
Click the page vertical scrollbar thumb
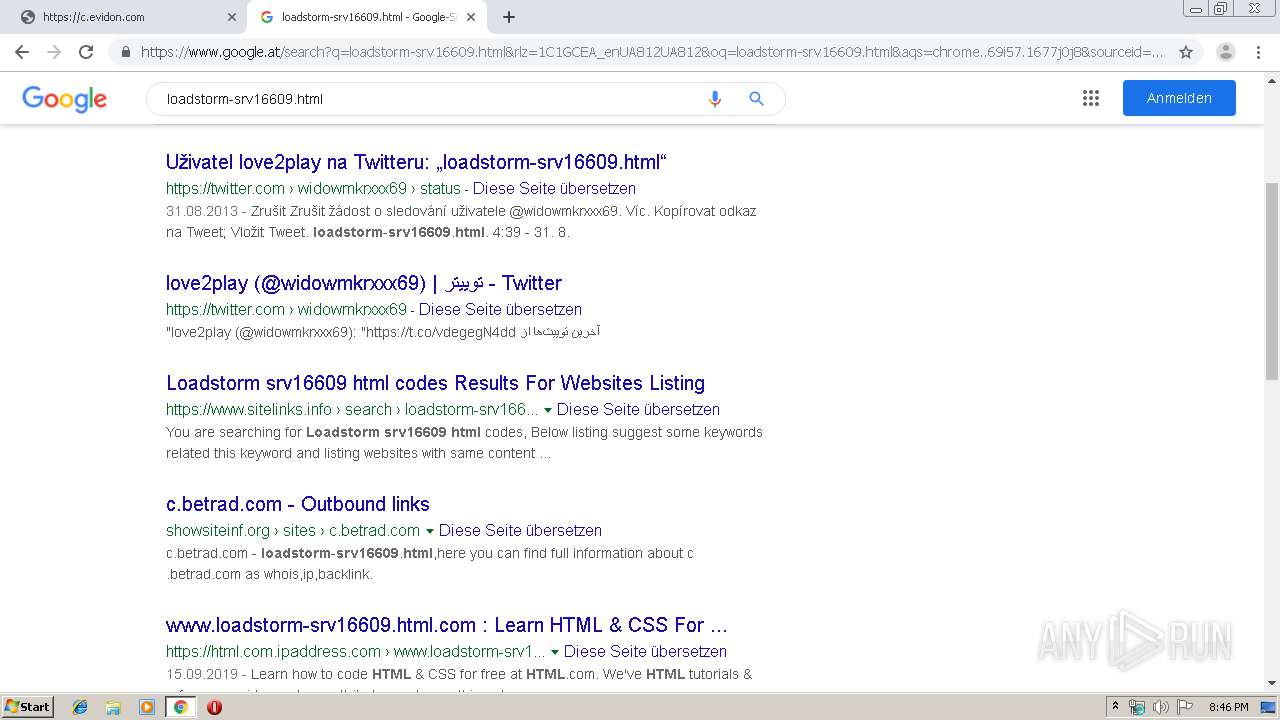[1271, 281]
